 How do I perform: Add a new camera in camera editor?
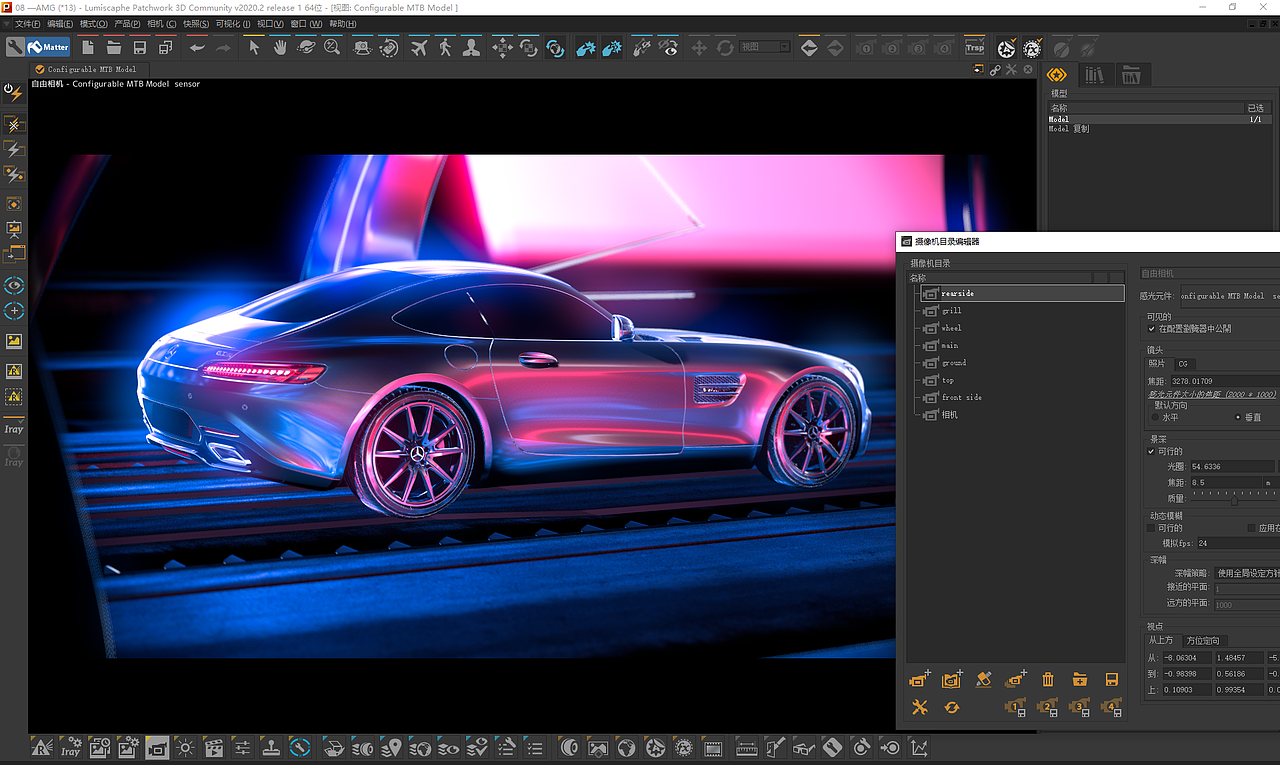[x=920, y=679]
